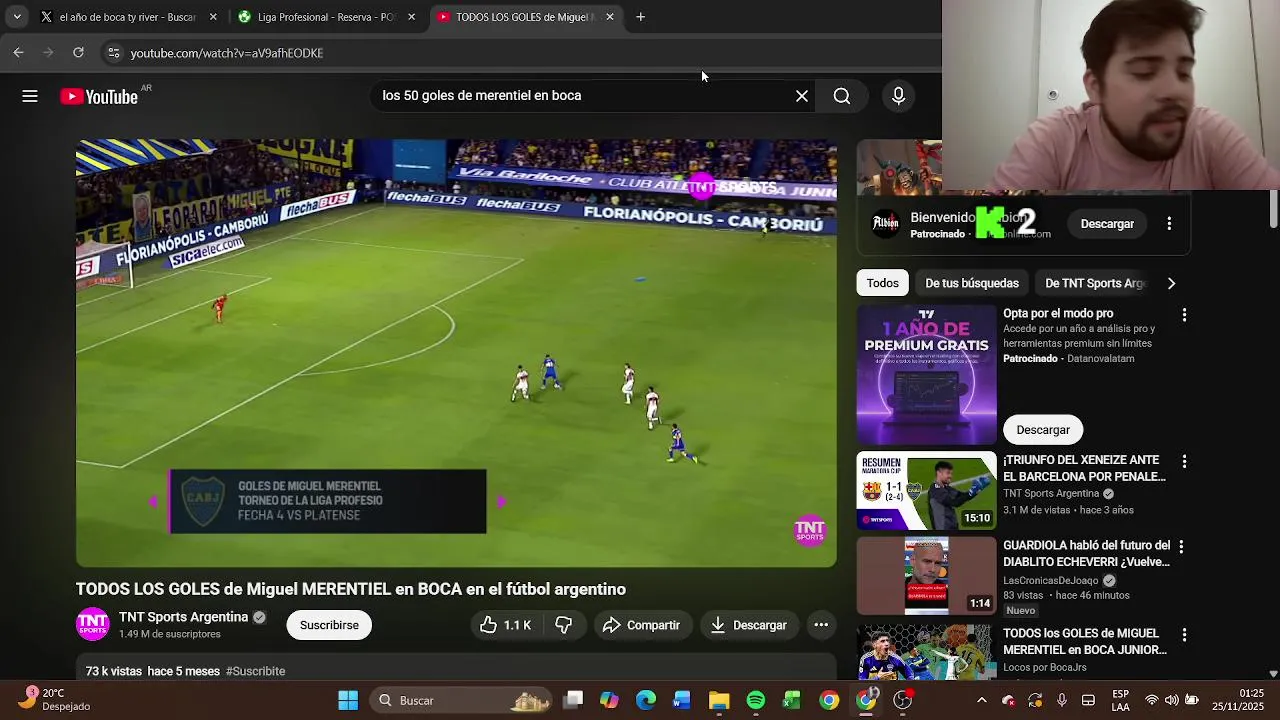Open File Explorer from the taskbar
Viewport: 1280px width, 720px height.
pyautogui.click(x=719, y=700)
